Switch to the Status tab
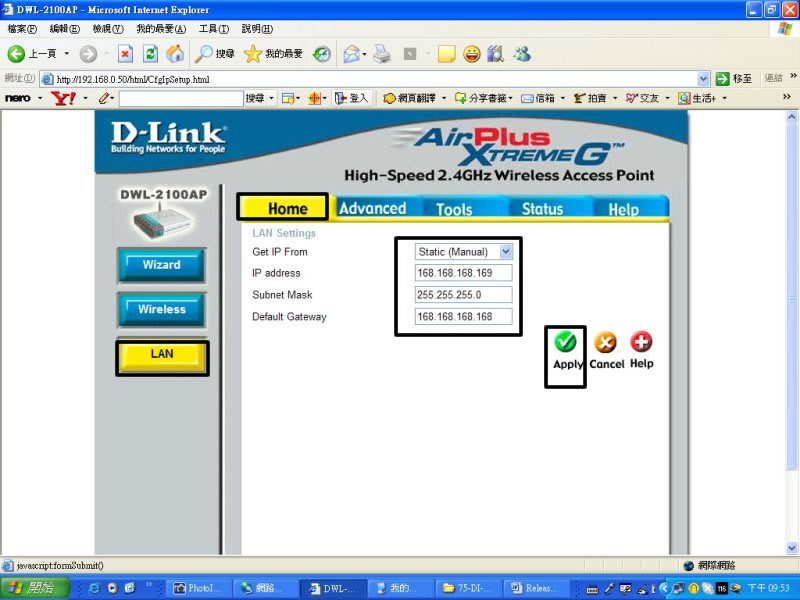The image size is (800, 600). pyautogui.click(x=542, y=209)
